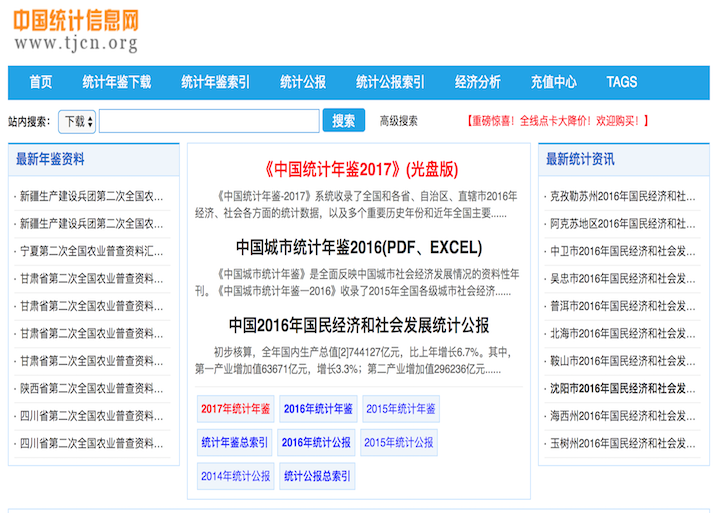
Task: Open 宁夏第二次全国农业普查资料汇 entry
Action: coord(91,251)
